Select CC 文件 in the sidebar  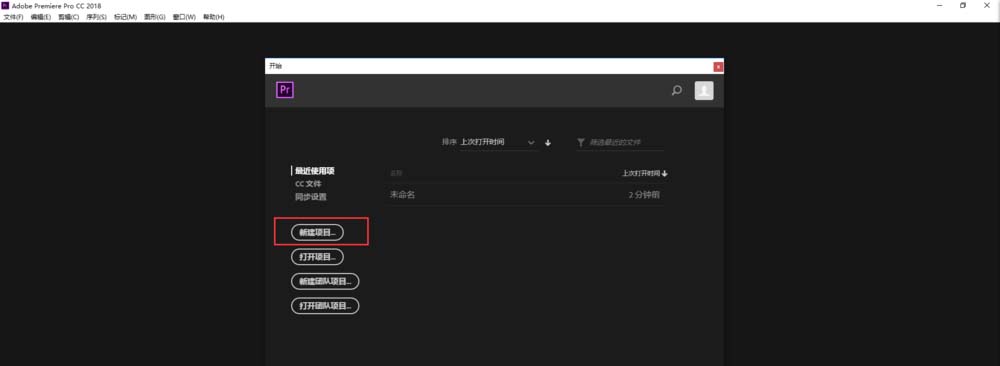[308, 184]
